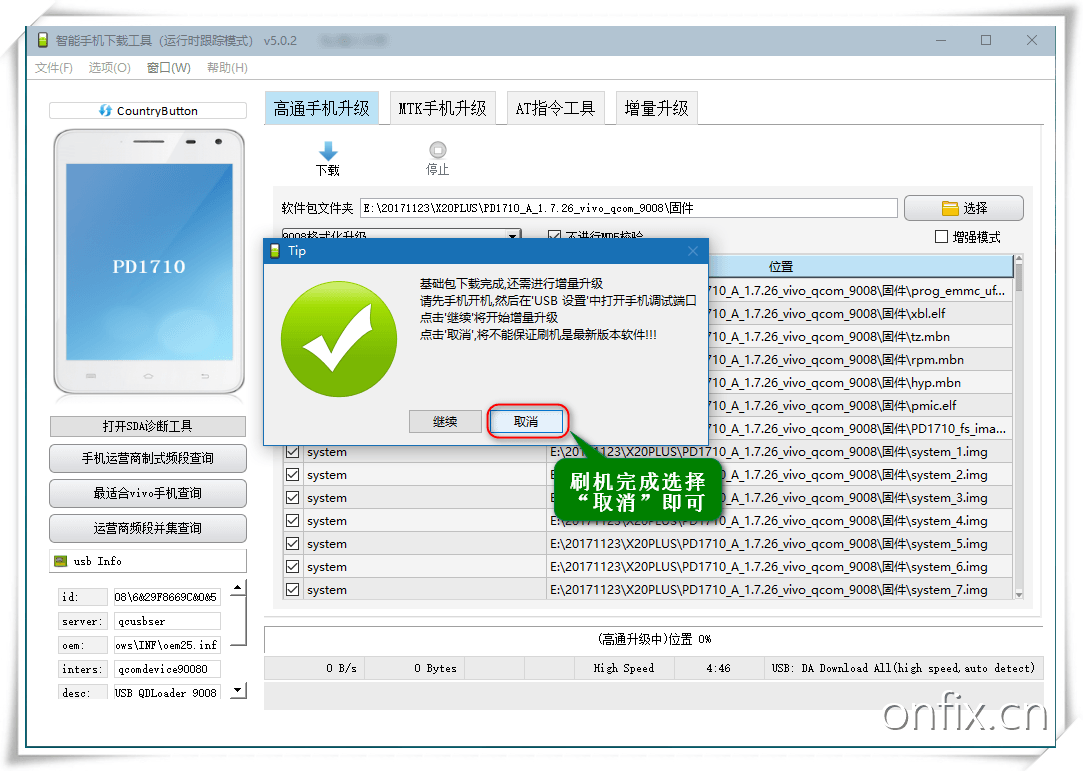Click the usb Info panel icon

pos(60,560)
